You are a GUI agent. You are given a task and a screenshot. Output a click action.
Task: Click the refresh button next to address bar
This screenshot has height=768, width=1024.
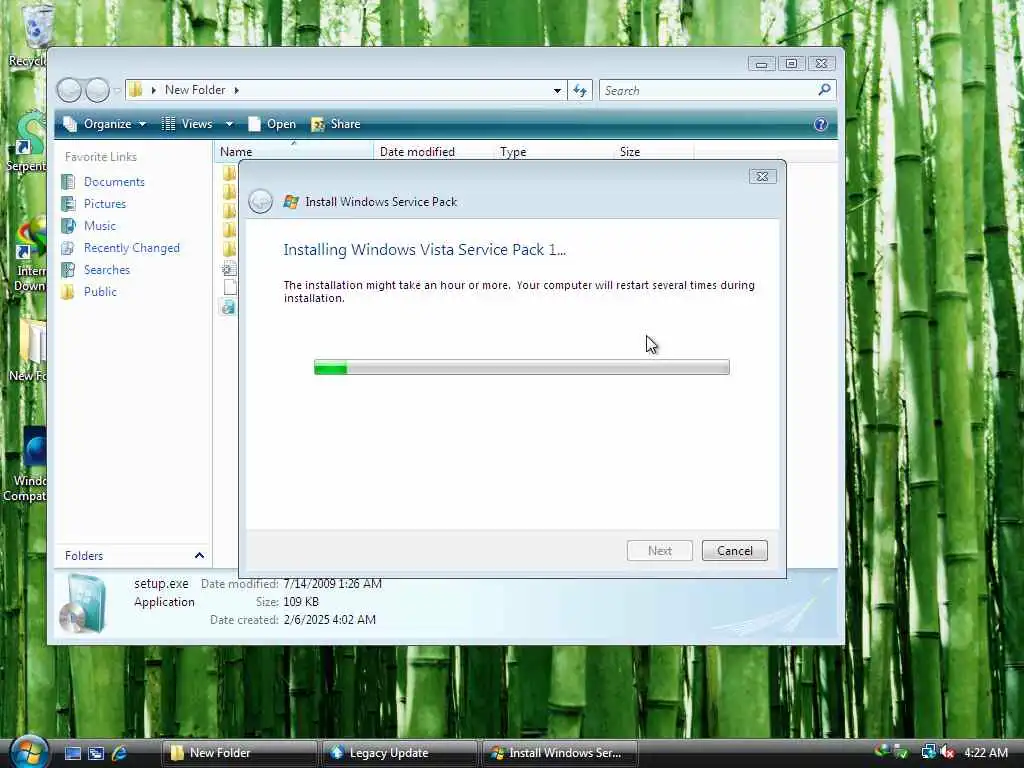tap(580, 90)
